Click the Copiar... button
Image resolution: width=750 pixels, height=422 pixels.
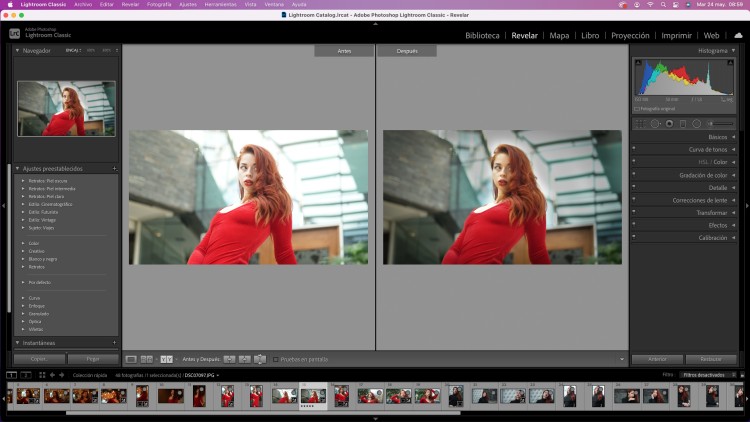[39, 359]
